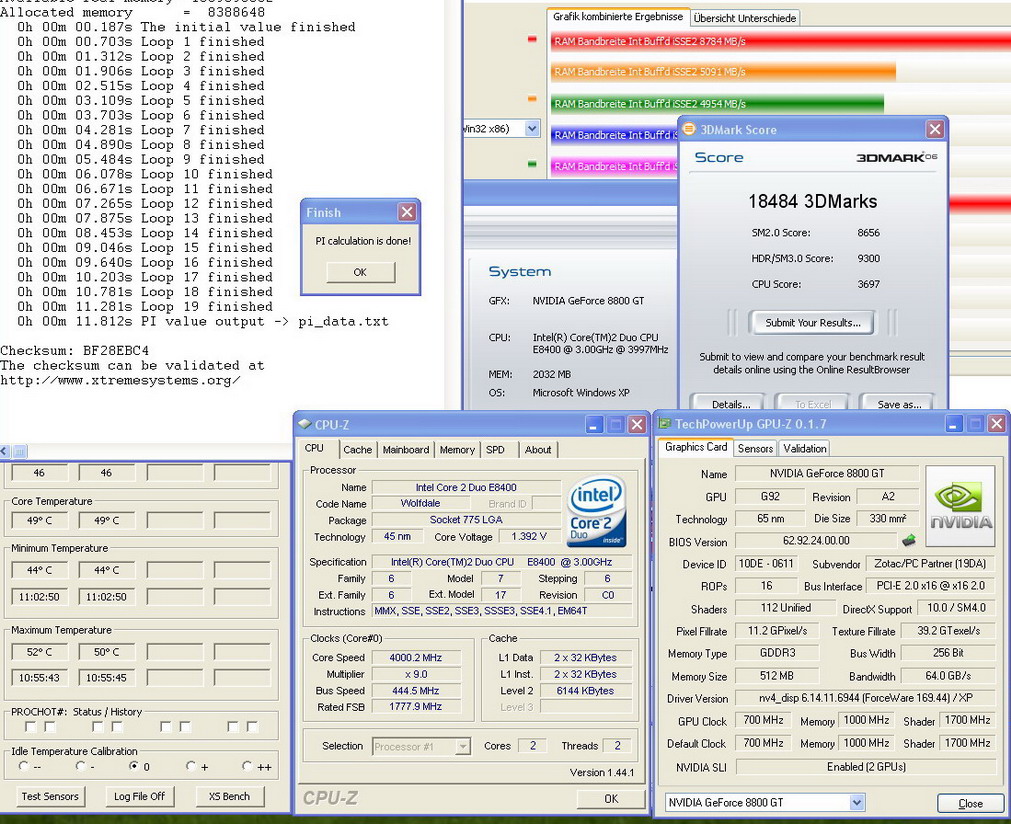Click Core Speed value 4000.2 MHz
This screenshot has width=1011, height=824.
415,658
